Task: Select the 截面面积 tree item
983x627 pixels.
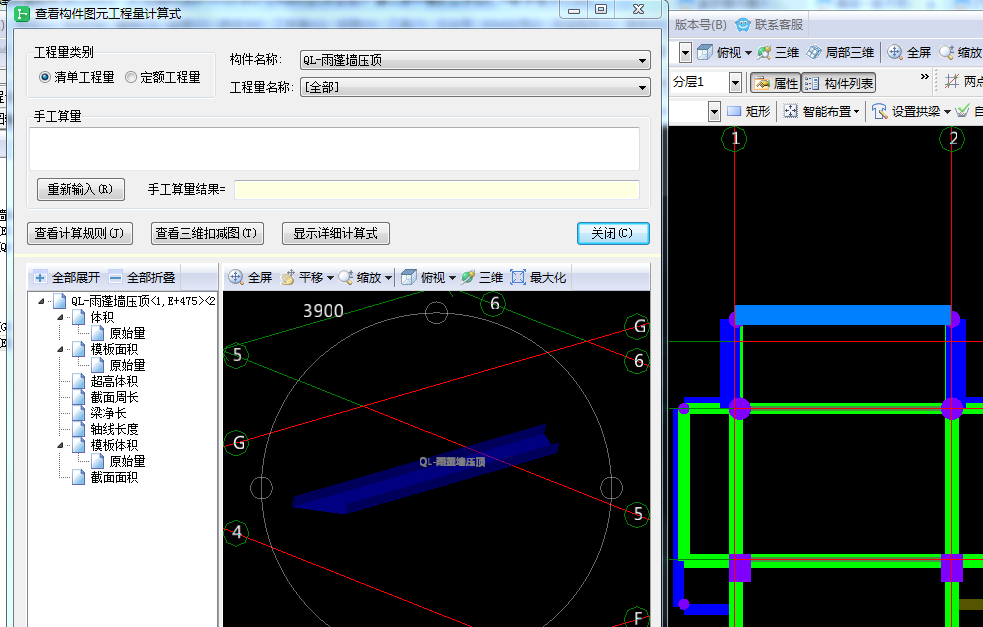Action: (113, 477)
